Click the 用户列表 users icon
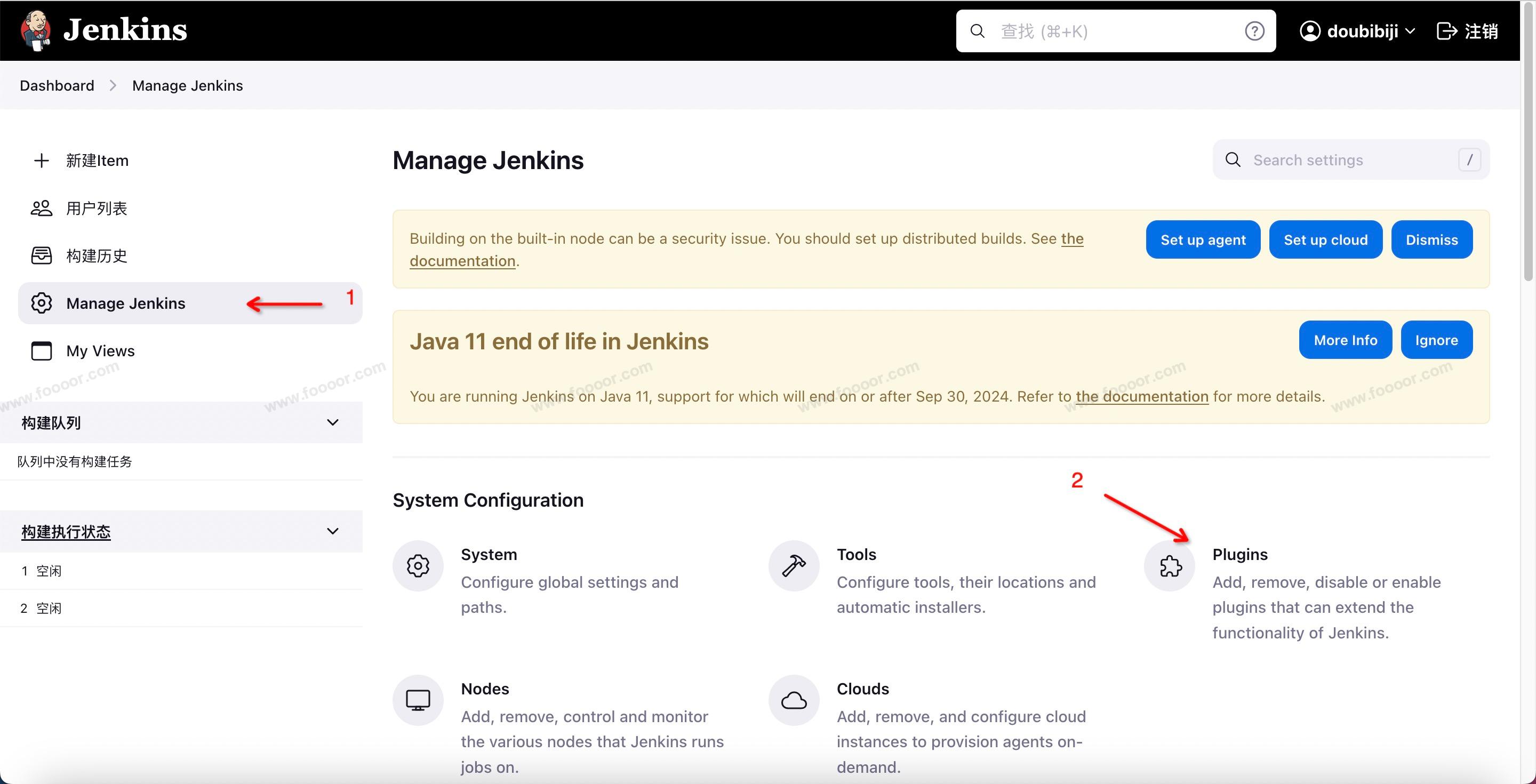1536x784 pixels. click(x=41, y=208)
